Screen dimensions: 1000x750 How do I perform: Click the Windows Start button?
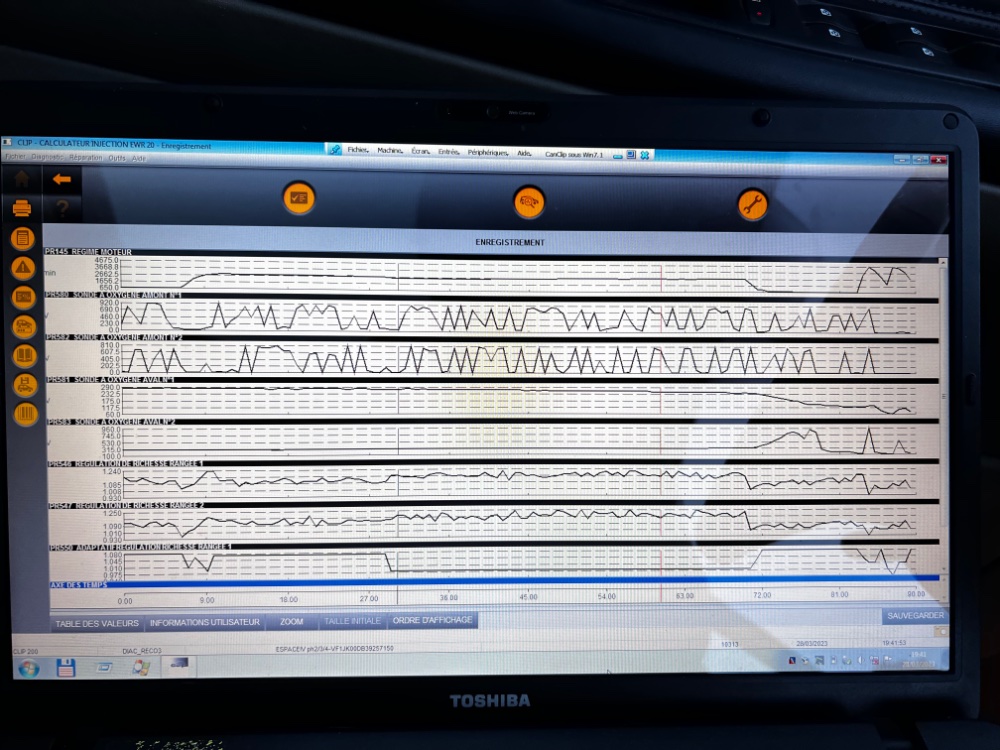tap(29, 667)
